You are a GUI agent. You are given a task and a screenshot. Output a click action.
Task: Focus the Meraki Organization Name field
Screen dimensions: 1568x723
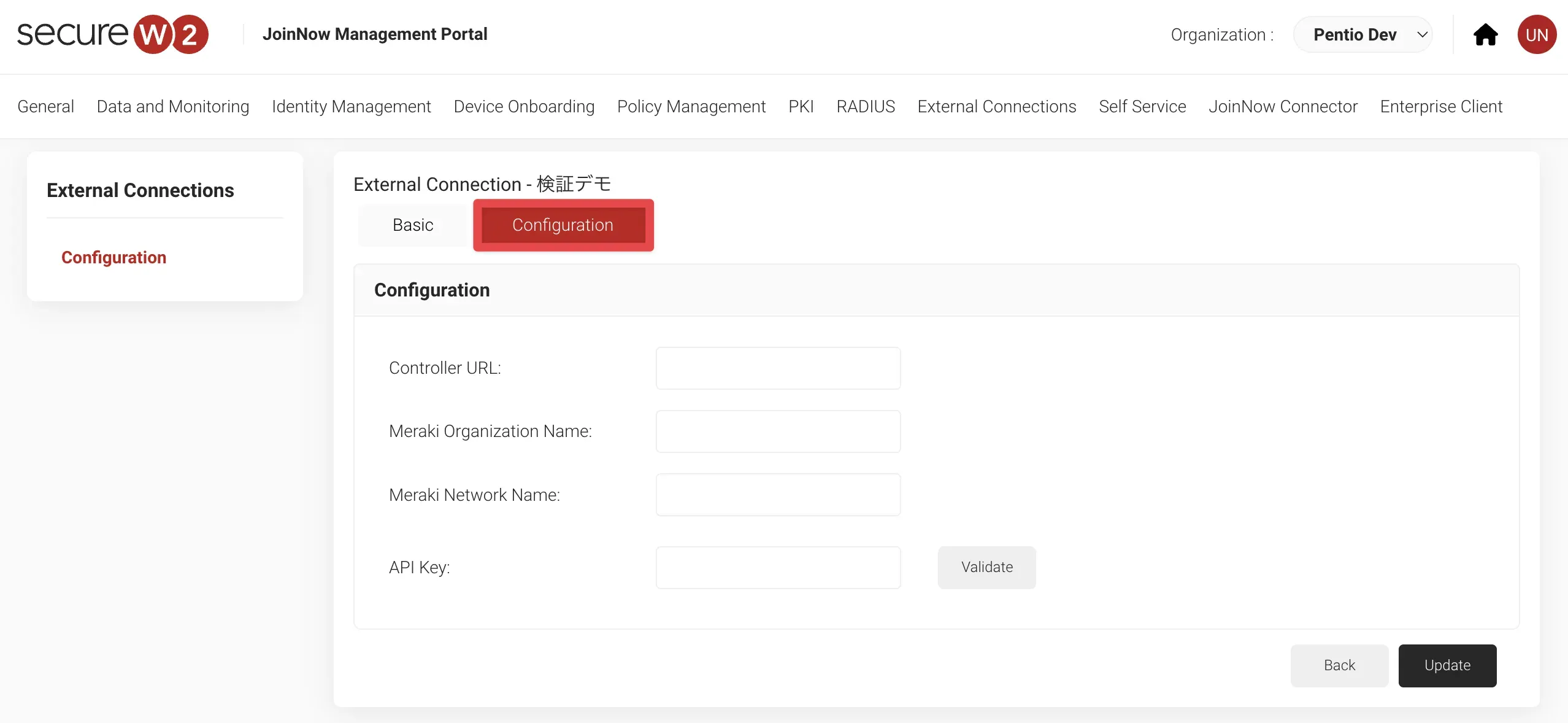(778, 431)
